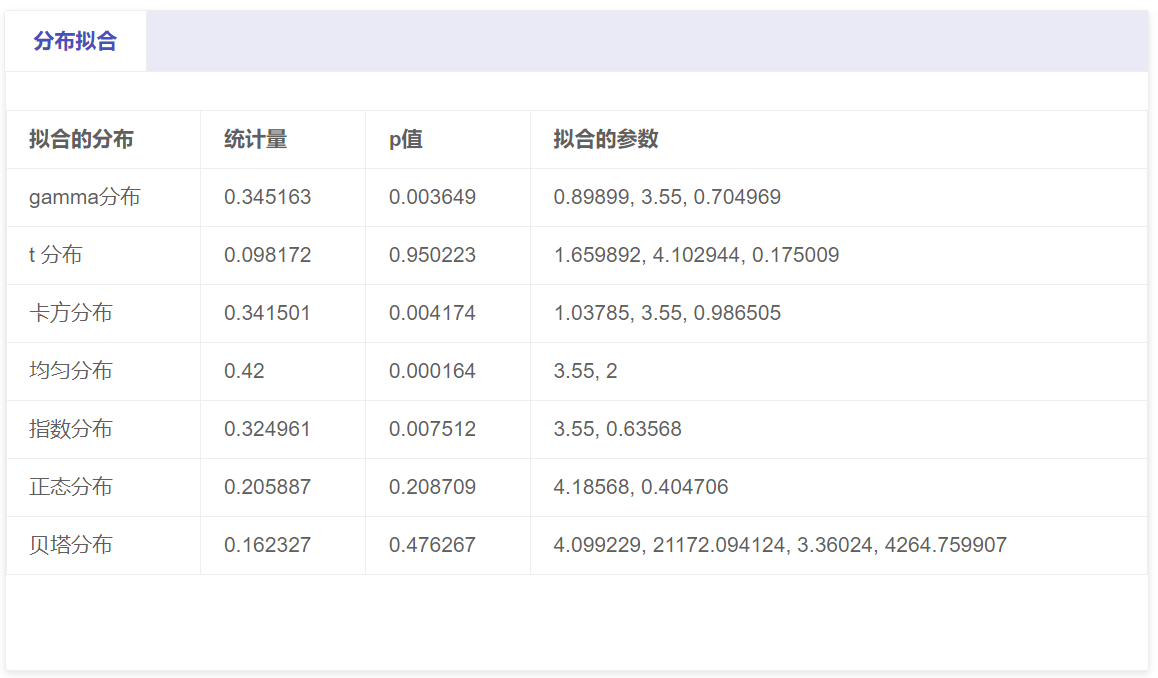Click the 拟合的参数 column header
The height and width of the screenshot is (678, 1158).
pyautogui.click(x=606, y=139)
